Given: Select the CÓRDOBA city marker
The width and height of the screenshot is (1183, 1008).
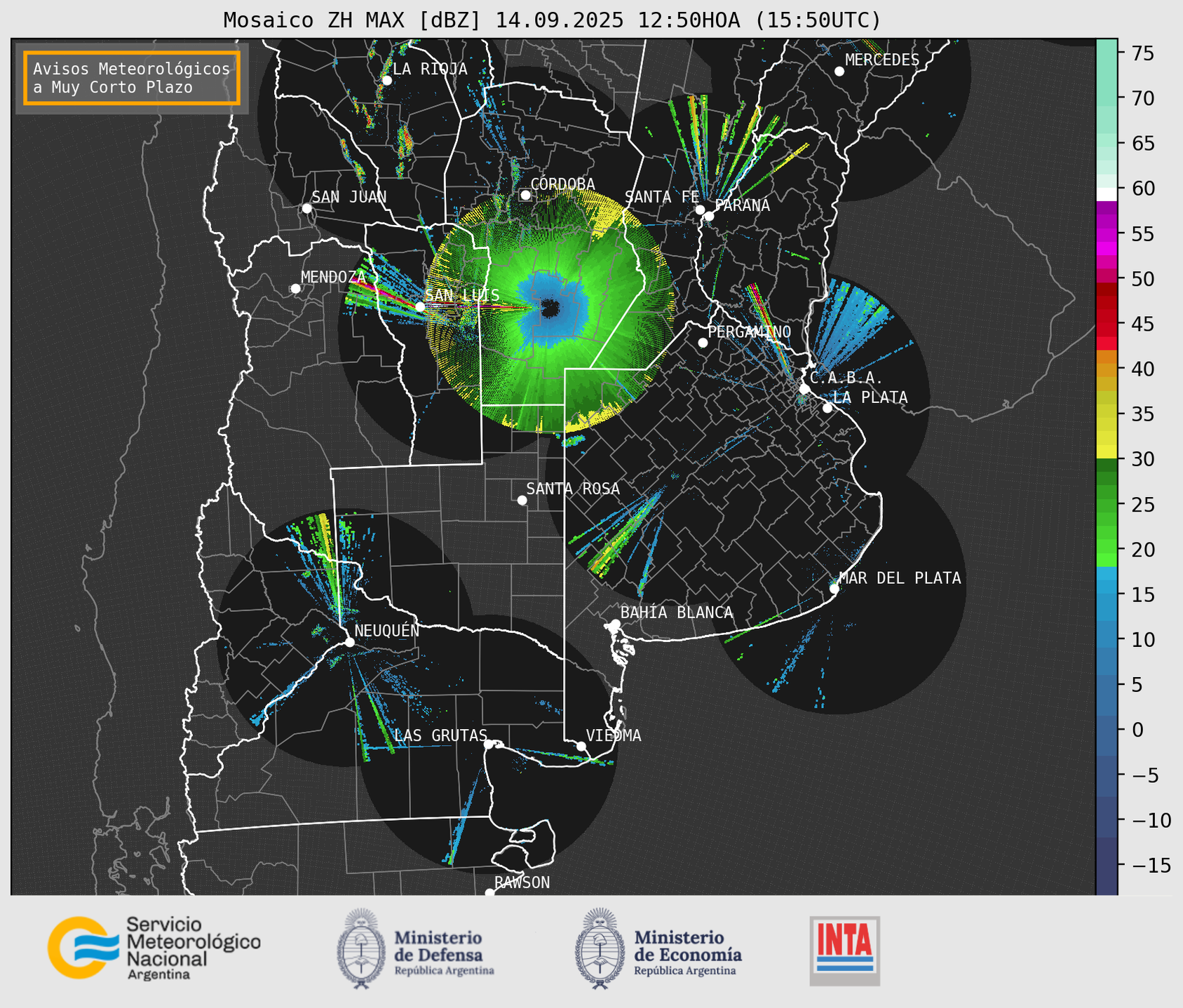Looking at the screenshot, I should (x=525, y=195).
